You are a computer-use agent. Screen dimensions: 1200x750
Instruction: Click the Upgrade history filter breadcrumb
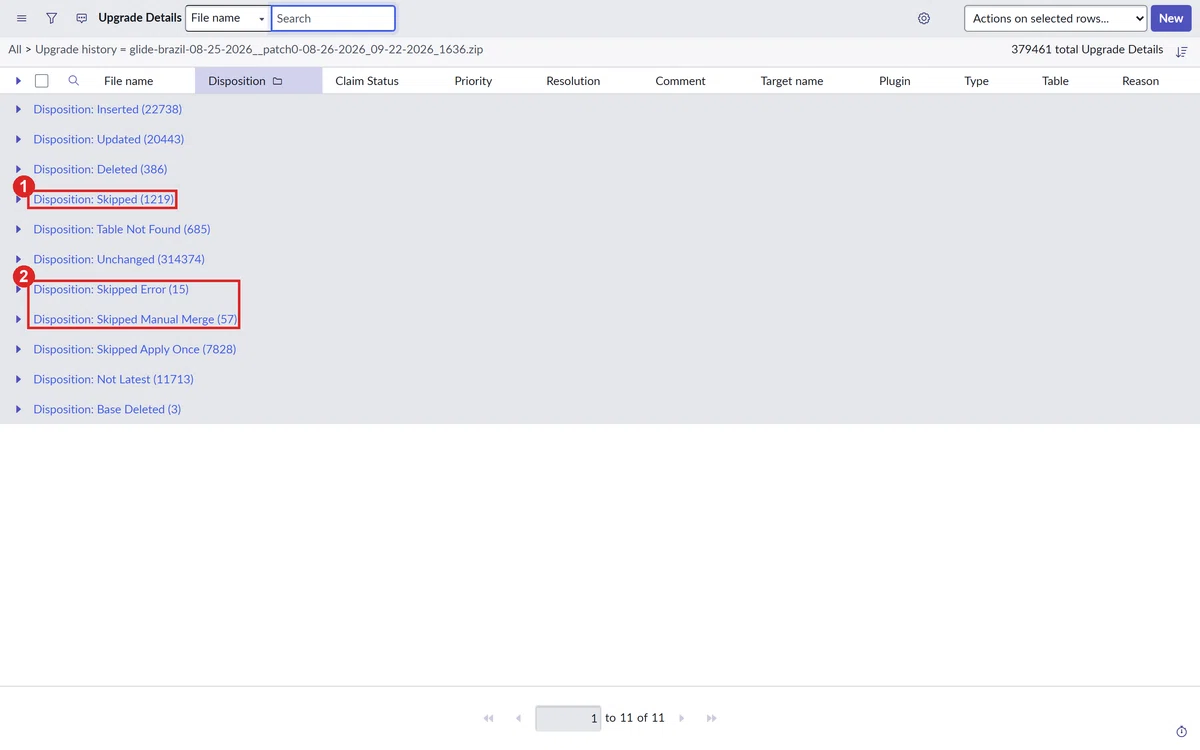tap(259, 49)
